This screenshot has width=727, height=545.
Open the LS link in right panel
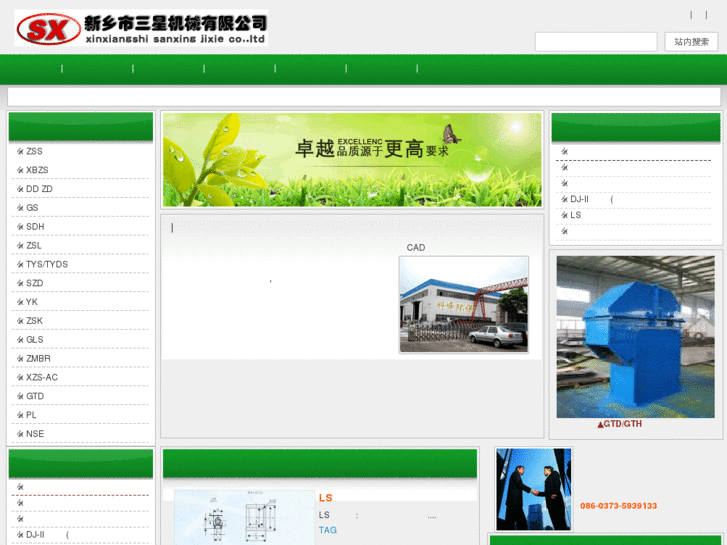(575, 215)
